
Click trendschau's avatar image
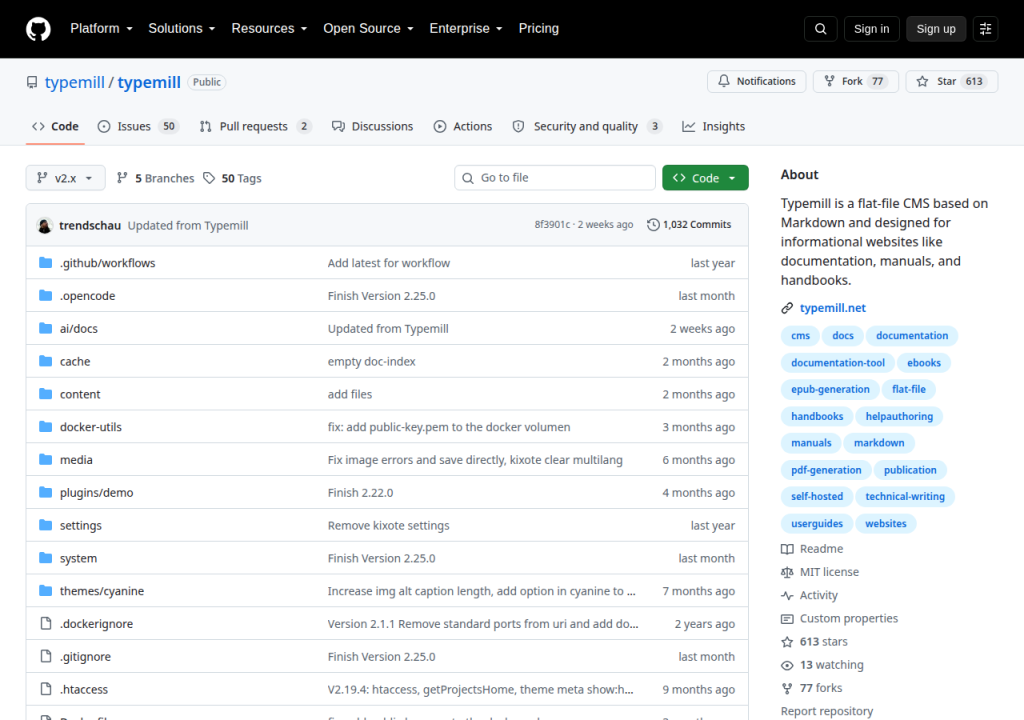44,225
